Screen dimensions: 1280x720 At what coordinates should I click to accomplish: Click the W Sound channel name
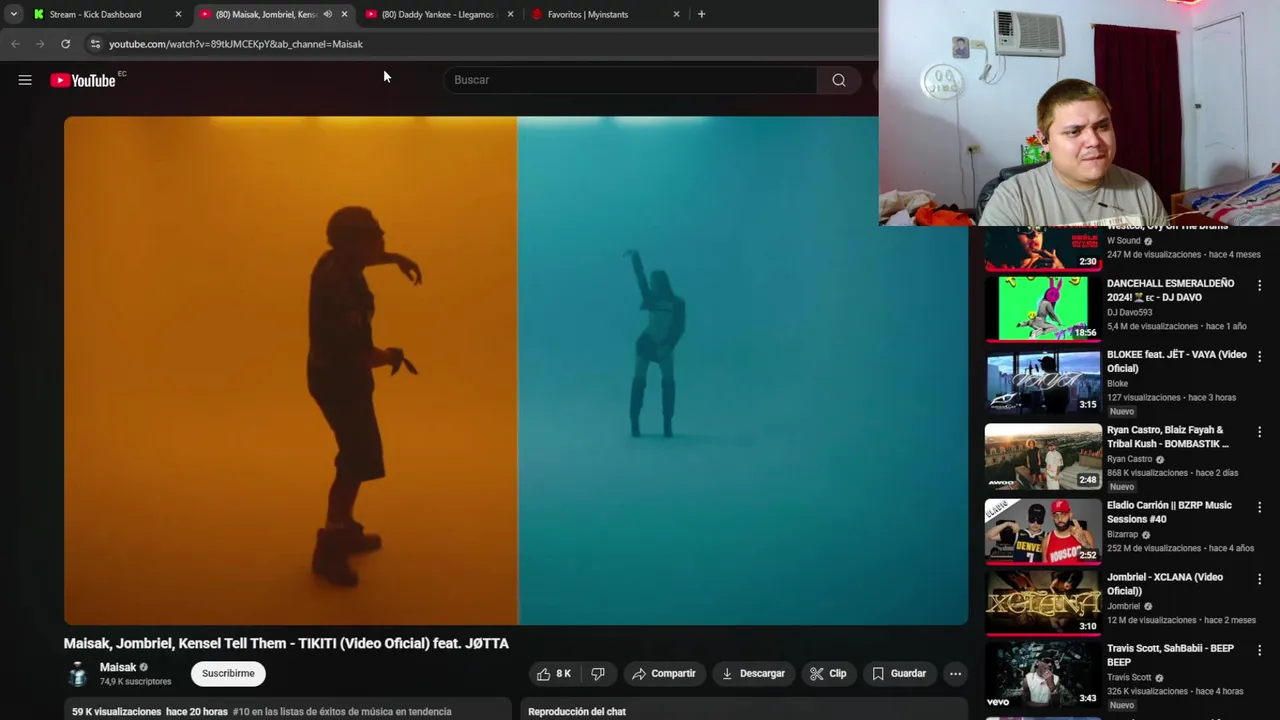pos(1124,241)
